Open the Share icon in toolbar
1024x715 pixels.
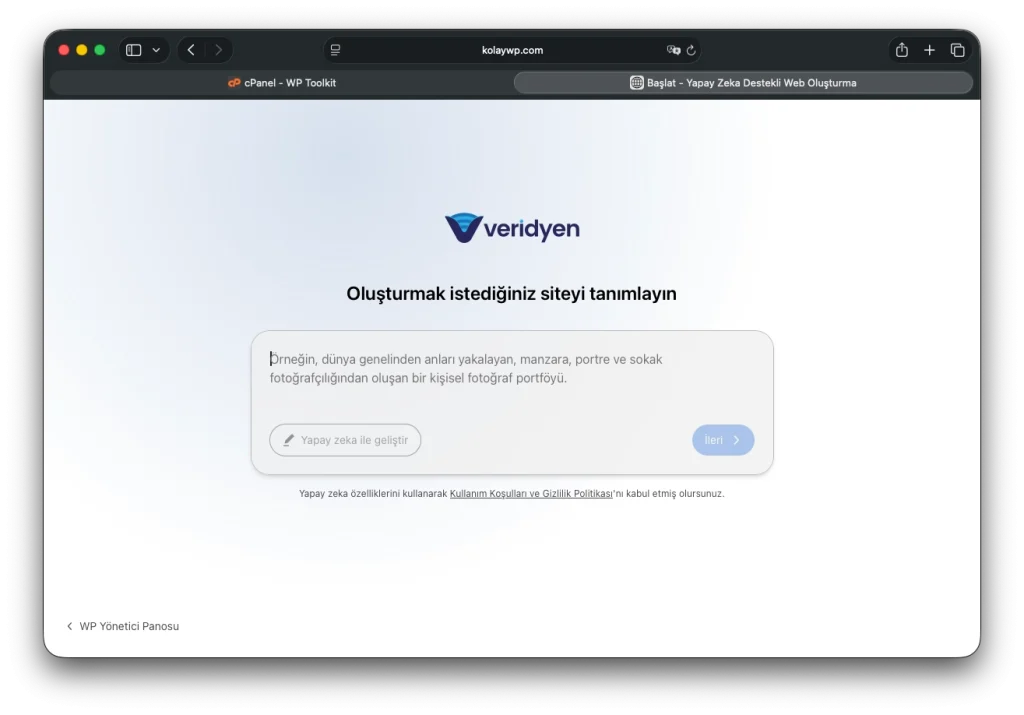pyautogui.click(x=902, y=50)
